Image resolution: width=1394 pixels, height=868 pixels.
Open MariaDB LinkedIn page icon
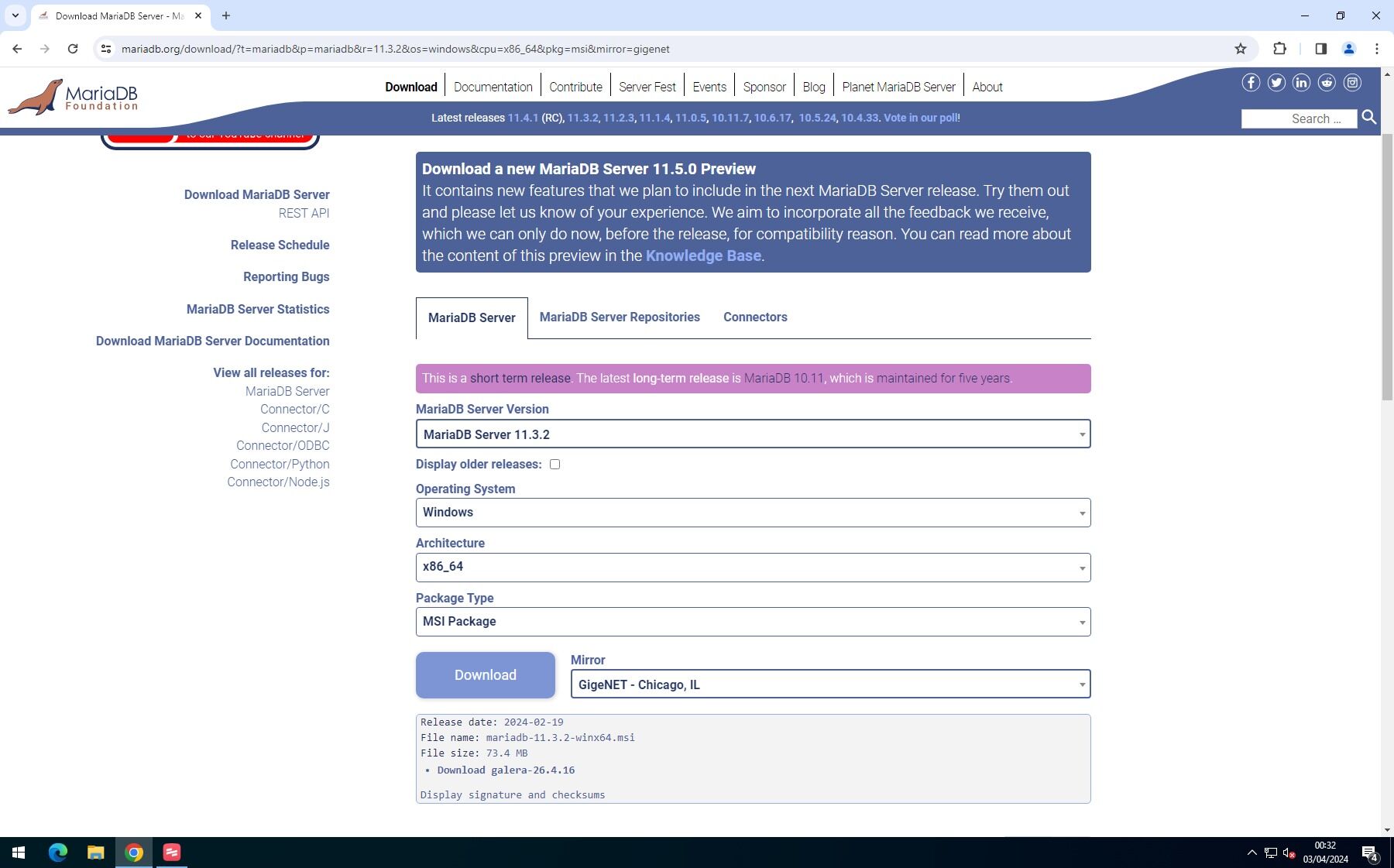coord(1301,83)
